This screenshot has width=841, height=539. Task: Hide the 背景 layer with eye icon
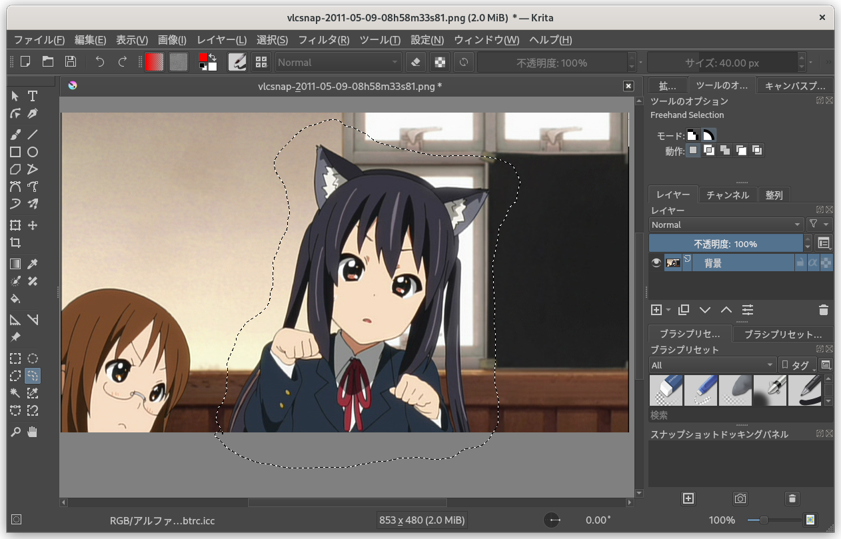coord(656,263)
